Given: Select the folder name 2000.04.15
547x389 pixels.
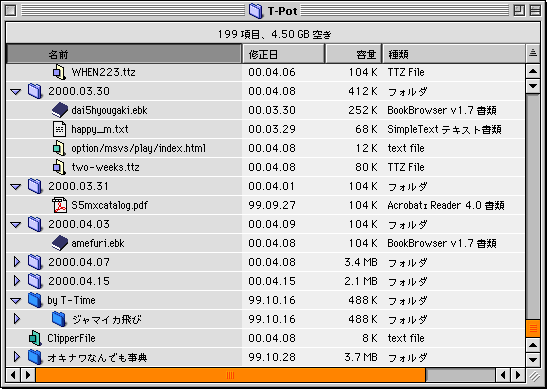Looking at the screenshot, I should click(79, 281).
